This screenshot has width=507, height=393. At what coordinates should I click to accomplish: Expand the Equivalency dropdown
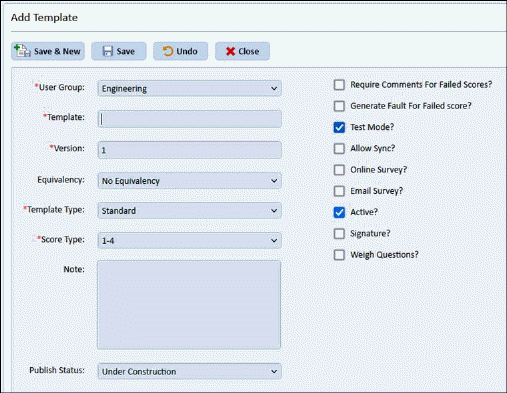click(189, 181)
